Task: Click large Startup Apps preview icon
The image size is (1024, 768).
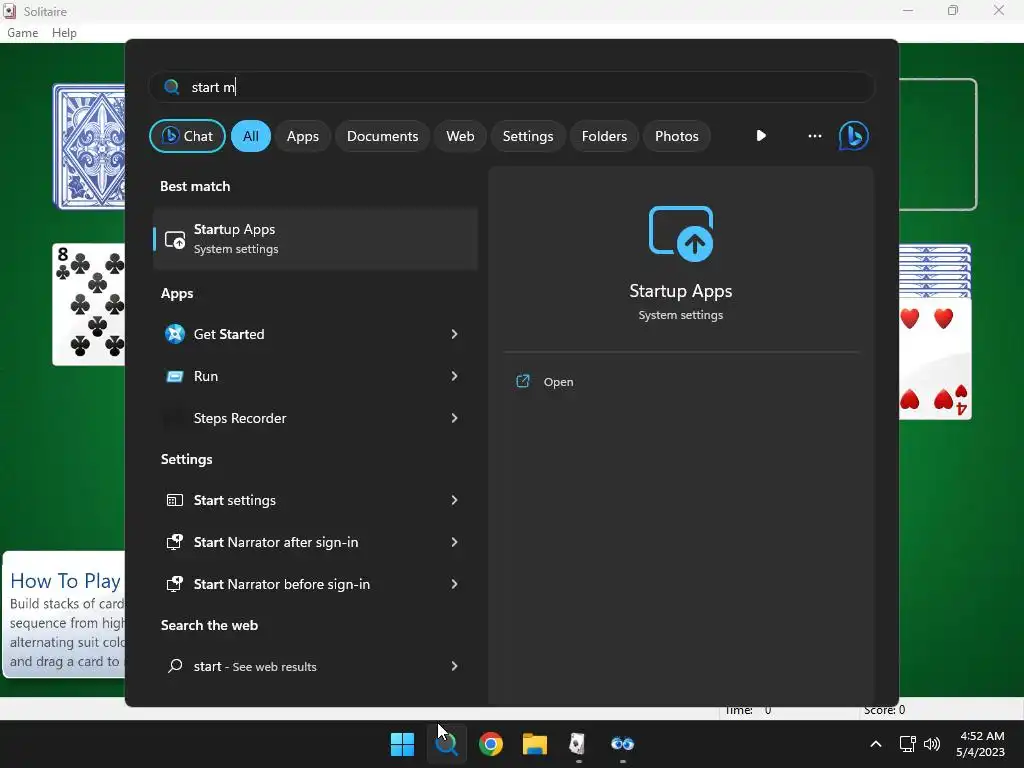Action: [680, 234]
